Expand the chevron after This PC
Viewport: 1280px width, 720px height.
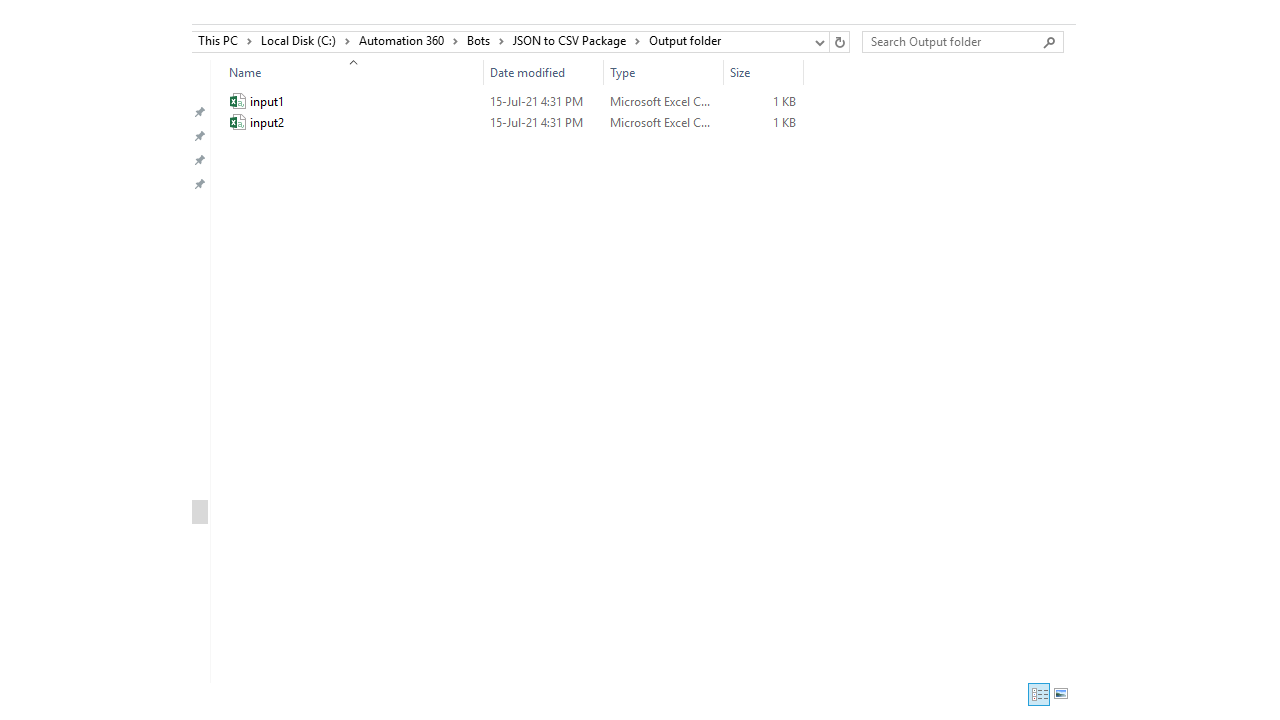click(249, 41)
